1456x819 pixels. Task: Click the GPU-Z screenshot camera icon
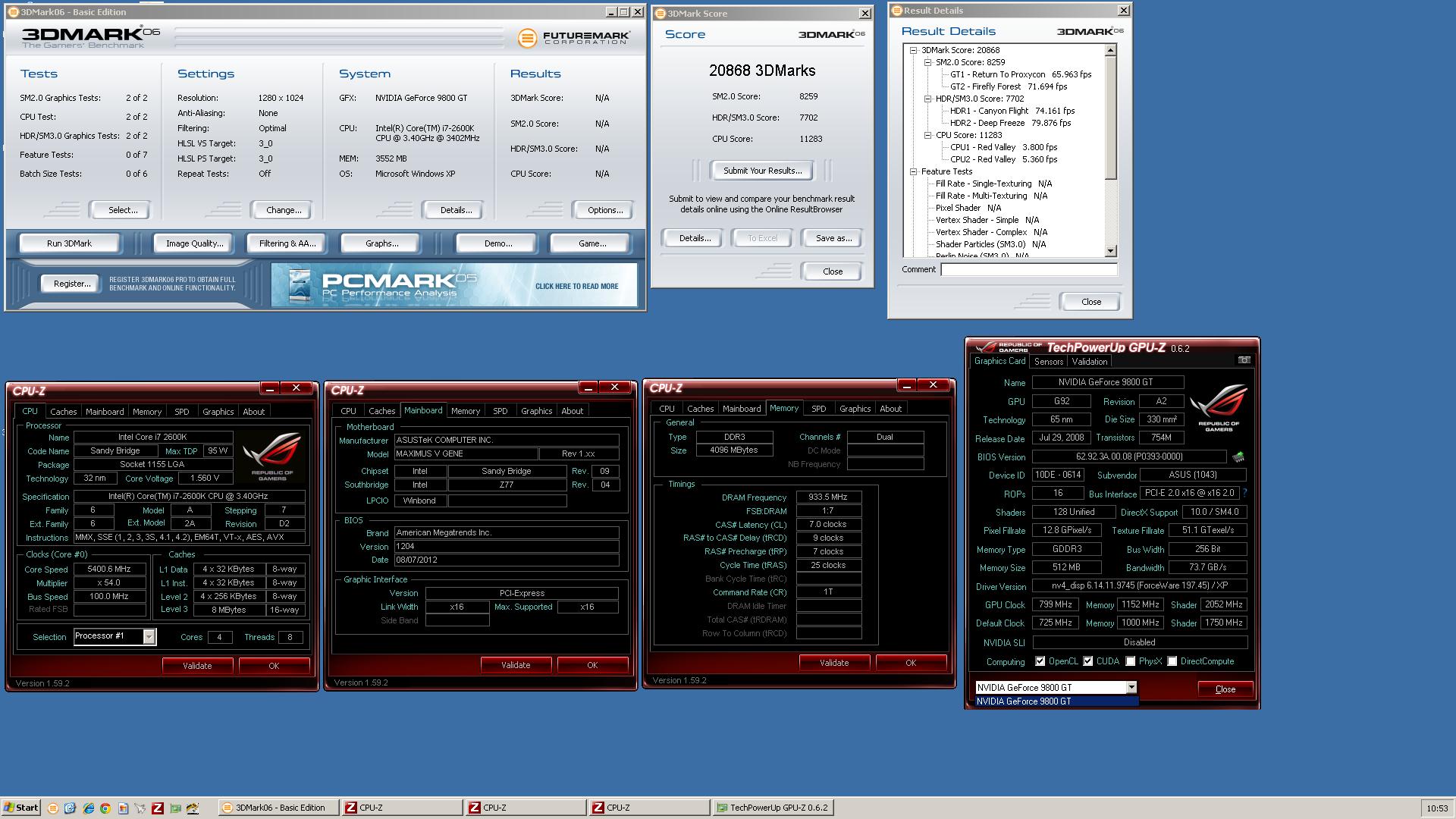tap(1244, 360)
